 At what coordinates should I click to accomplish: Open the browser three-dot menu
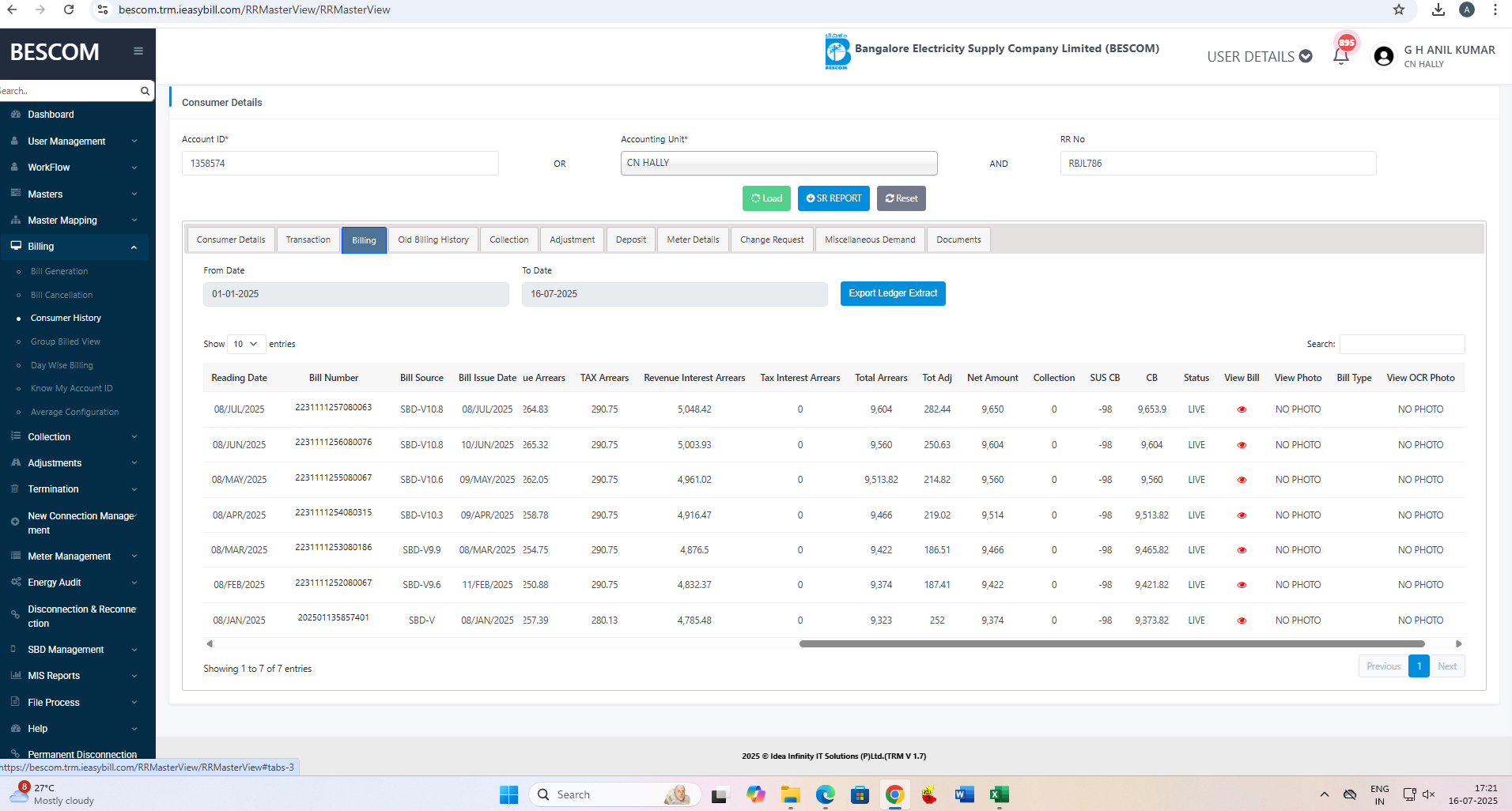click(1495, 9)
